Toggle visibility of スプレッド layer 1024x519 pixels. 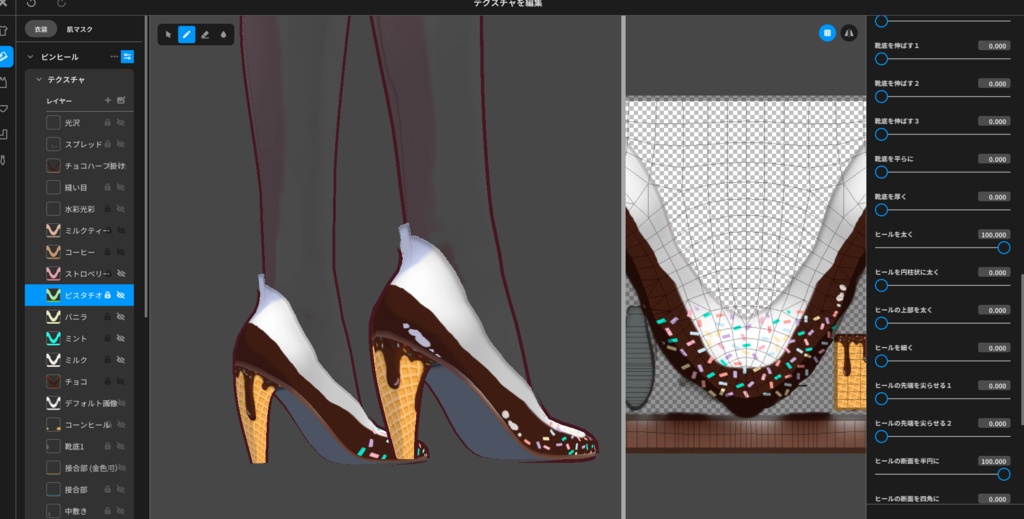(x=121, y=144)
